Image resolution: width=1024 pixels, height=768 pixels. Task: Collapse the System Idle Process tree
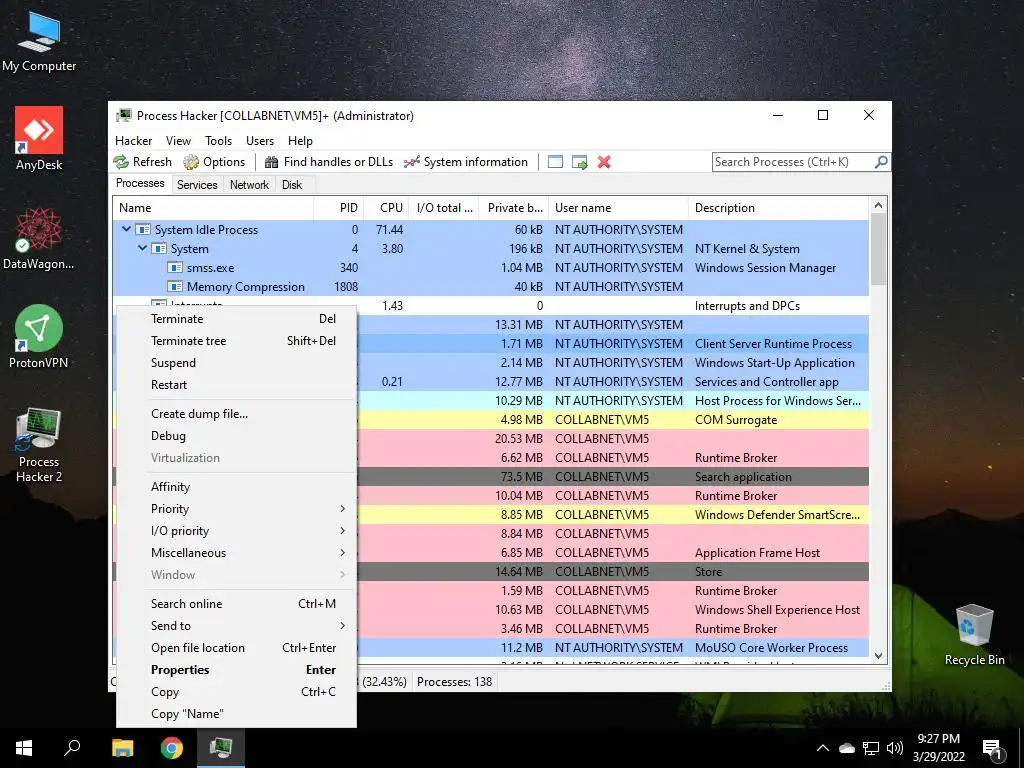tap(127, 229)
